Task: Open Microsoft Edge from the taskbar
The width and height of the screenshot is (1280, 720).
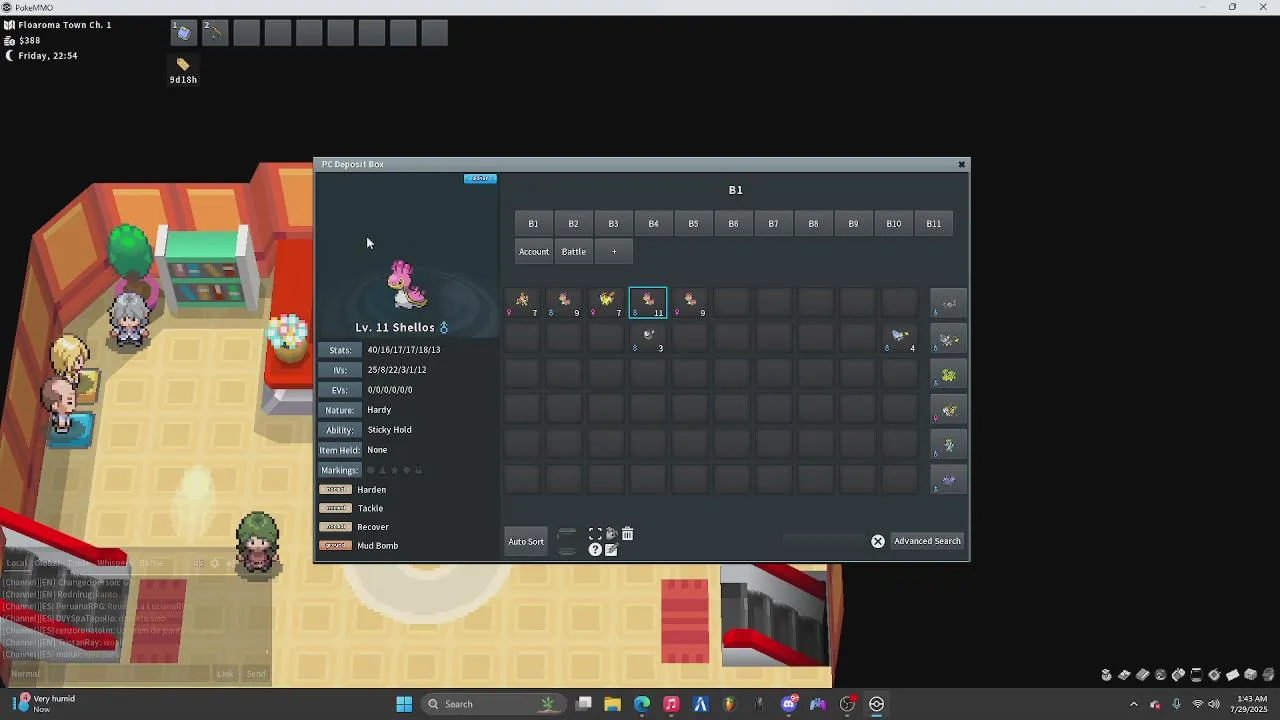Action: pyautogui.click(x=642, y=704)
